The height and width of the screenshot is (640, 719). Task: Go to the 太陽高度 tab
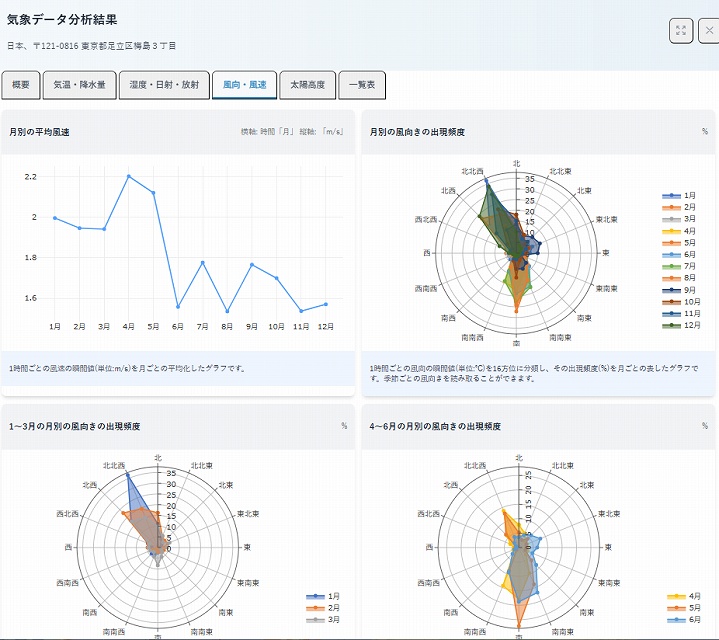tap(307, 86)
